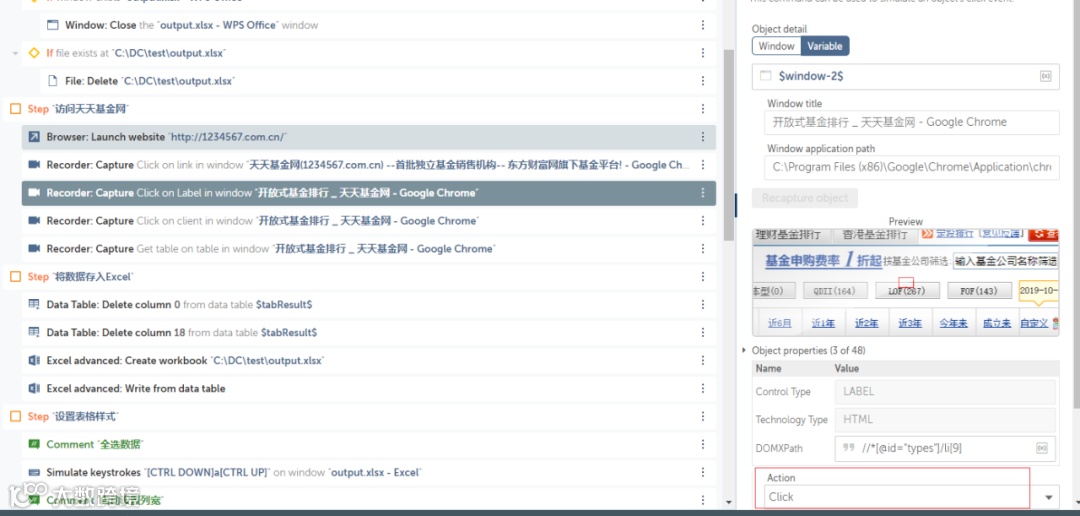Click the keyboard icon of the Simulate keystrokes action
Viewport: 1080px width, 516px height.
(x=34, y=473)
